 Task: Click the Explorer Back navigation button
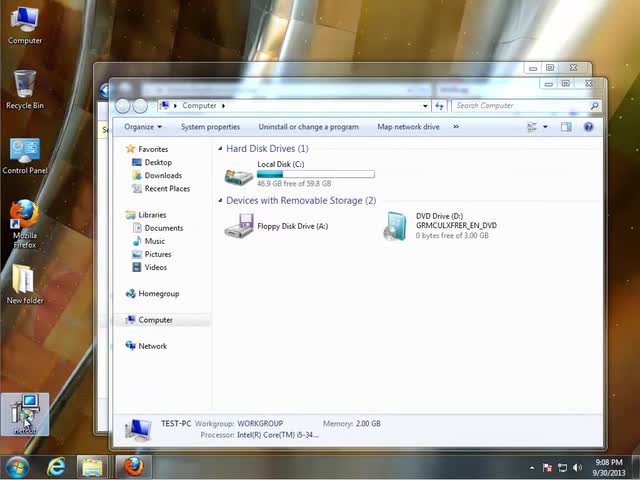click(x=122, y=106)
